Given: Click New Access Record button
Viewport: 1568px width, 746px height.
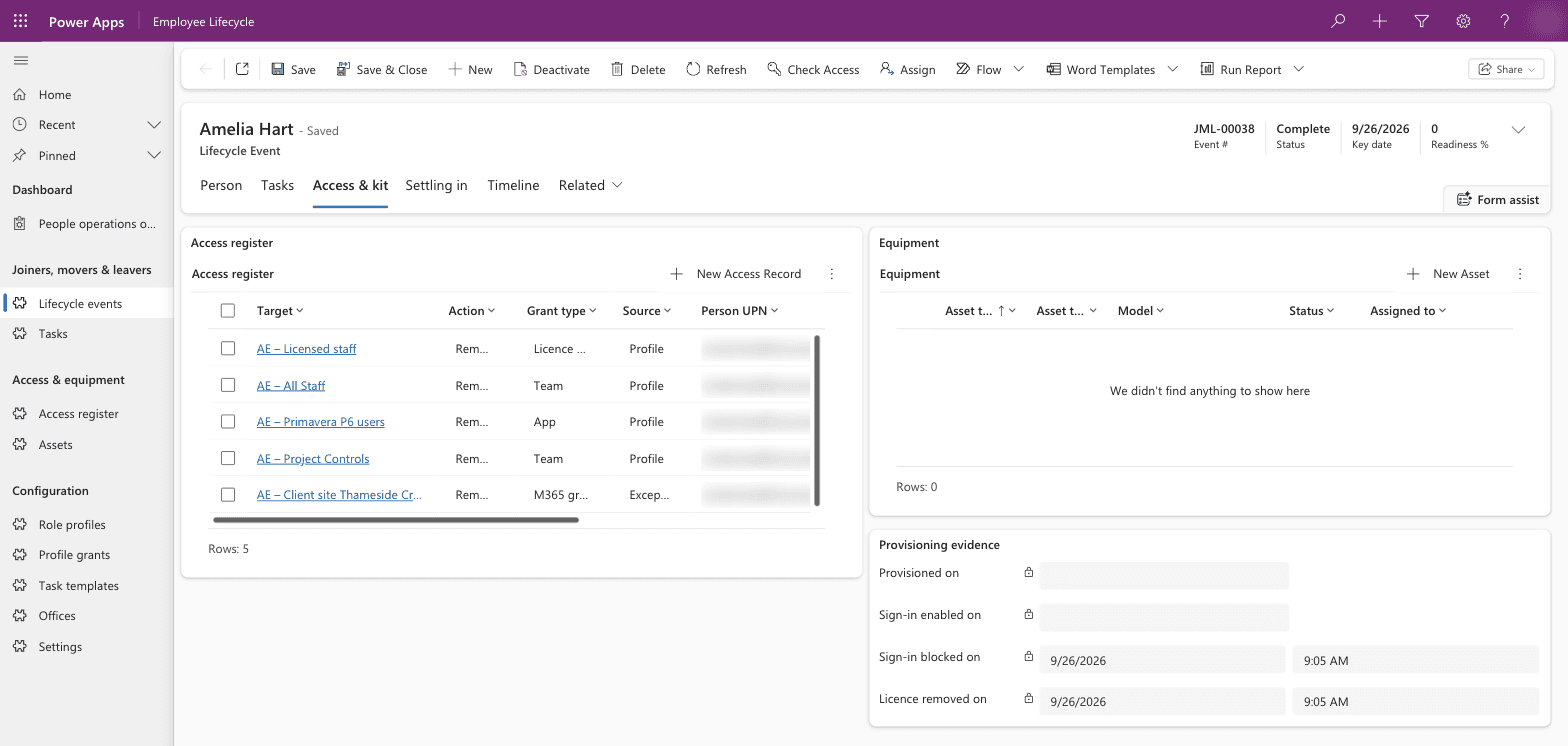Looking at the screenshot, I should [x=737, y=274].
